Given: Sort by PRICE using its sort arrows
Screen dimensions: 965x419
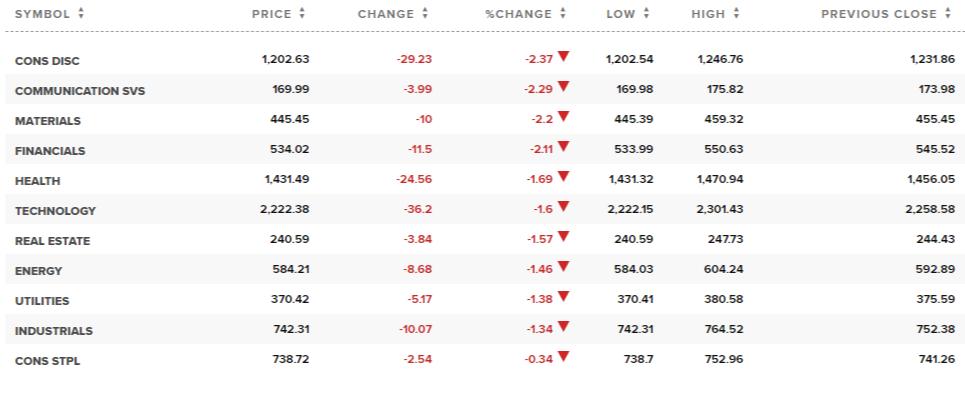Looking at the screenshot, I should pos(302,14).
